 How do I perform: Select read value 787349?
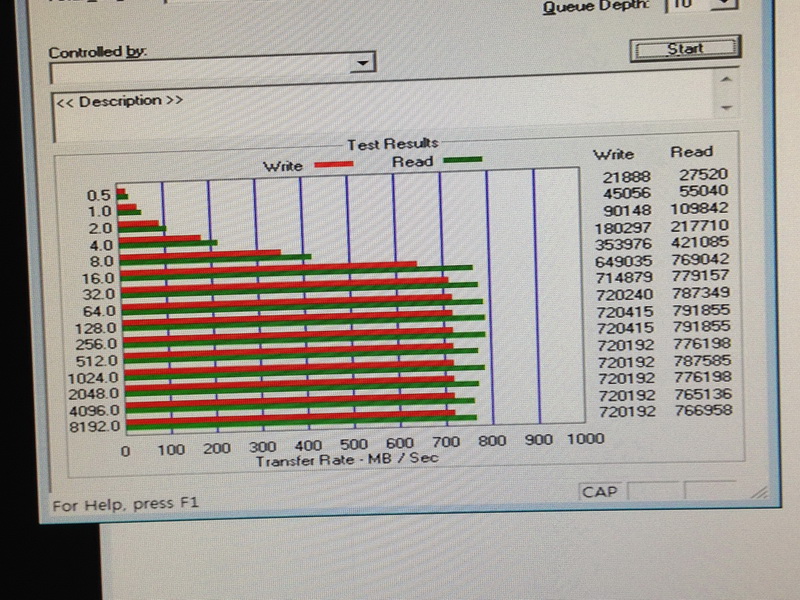(701, 293)
